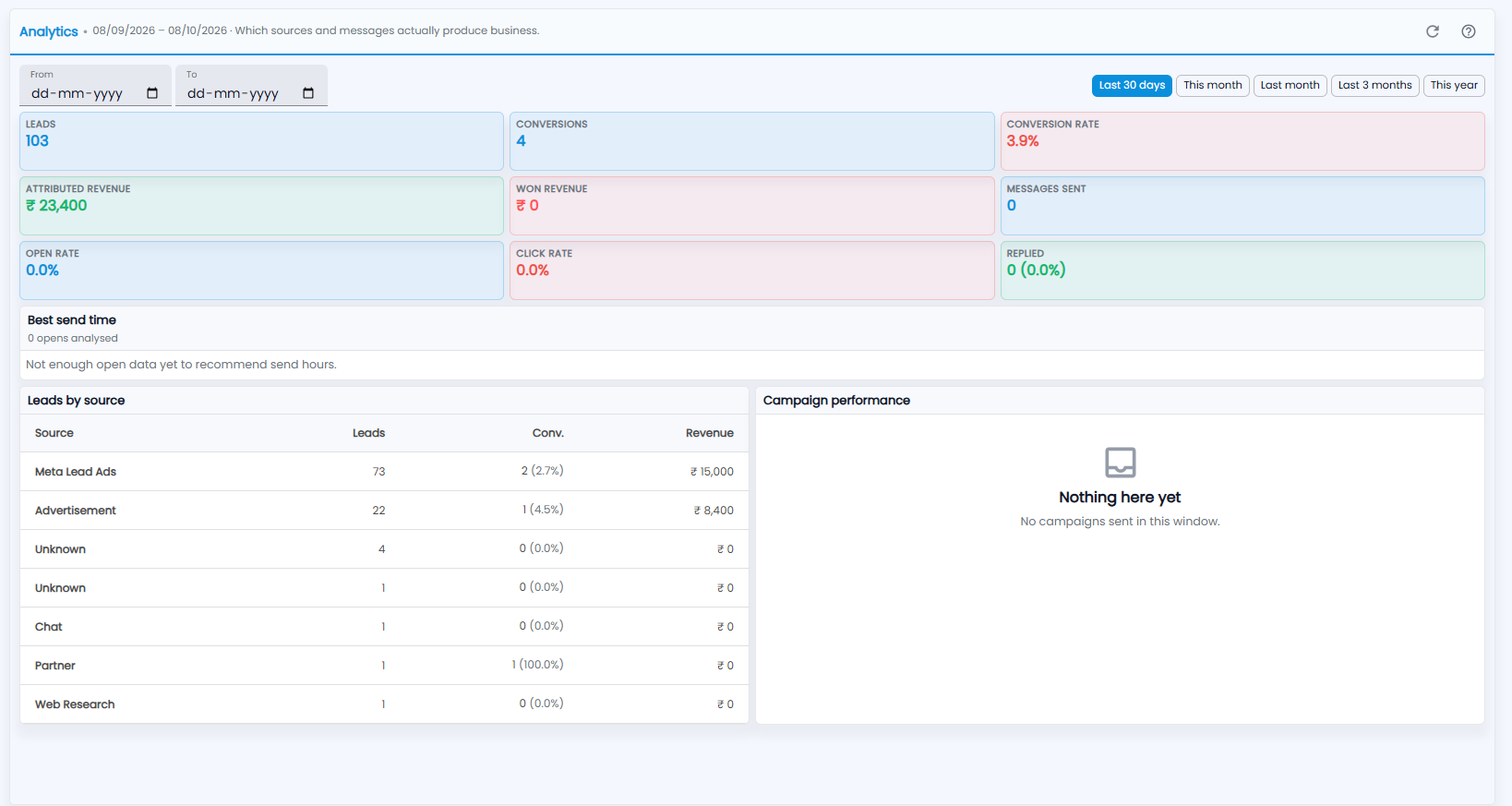1512x806 pixels.
Task: Click the ₹ 15,000 revenue cell
Action: tap(712, 472)
